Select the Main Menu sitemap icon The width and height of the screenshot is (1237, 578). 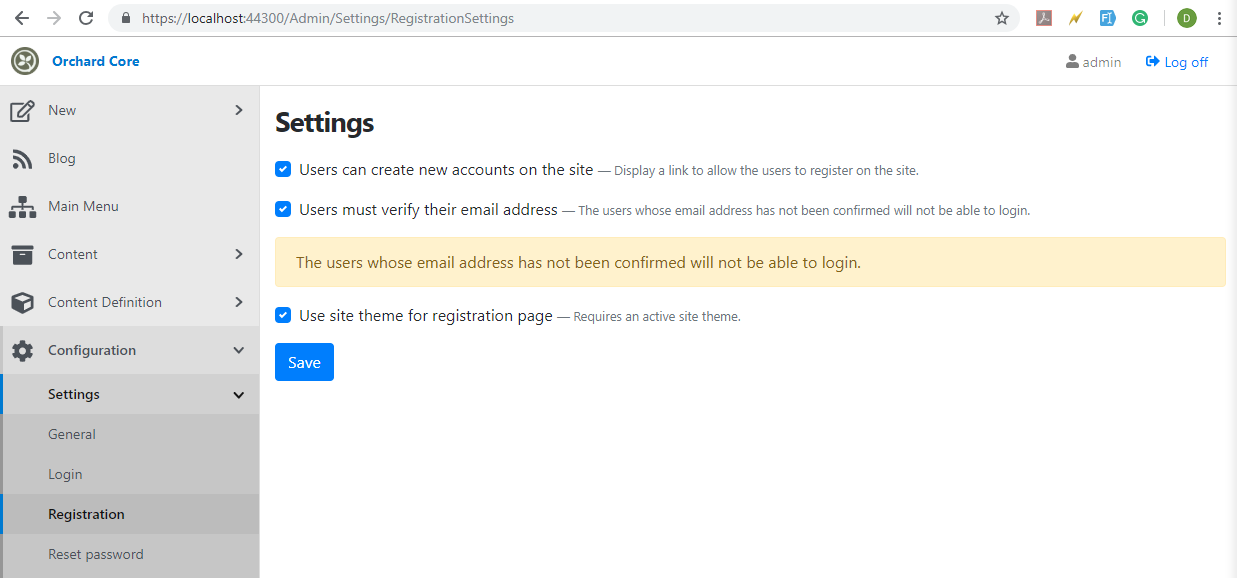pos(22,206)
